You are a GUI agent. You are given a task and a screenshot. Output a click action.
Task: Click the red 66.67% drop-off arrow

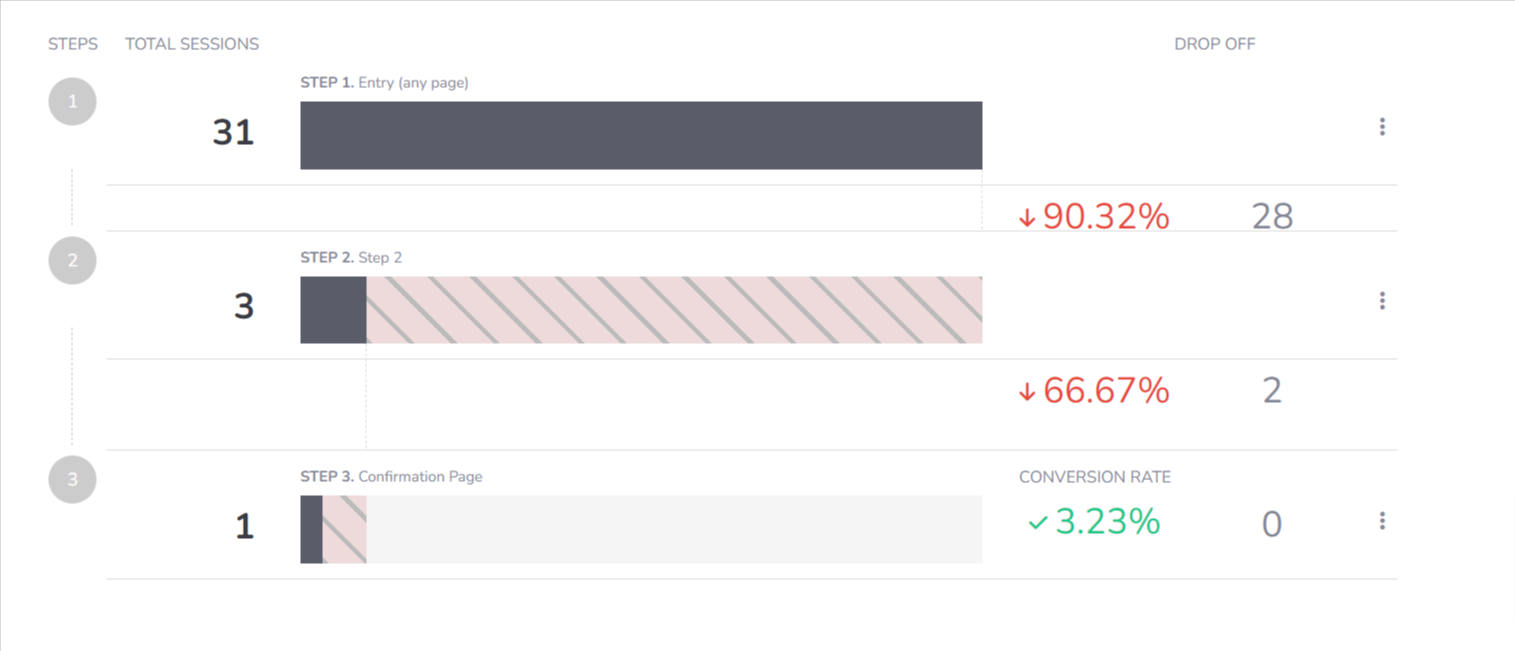tap(1026, 392)
